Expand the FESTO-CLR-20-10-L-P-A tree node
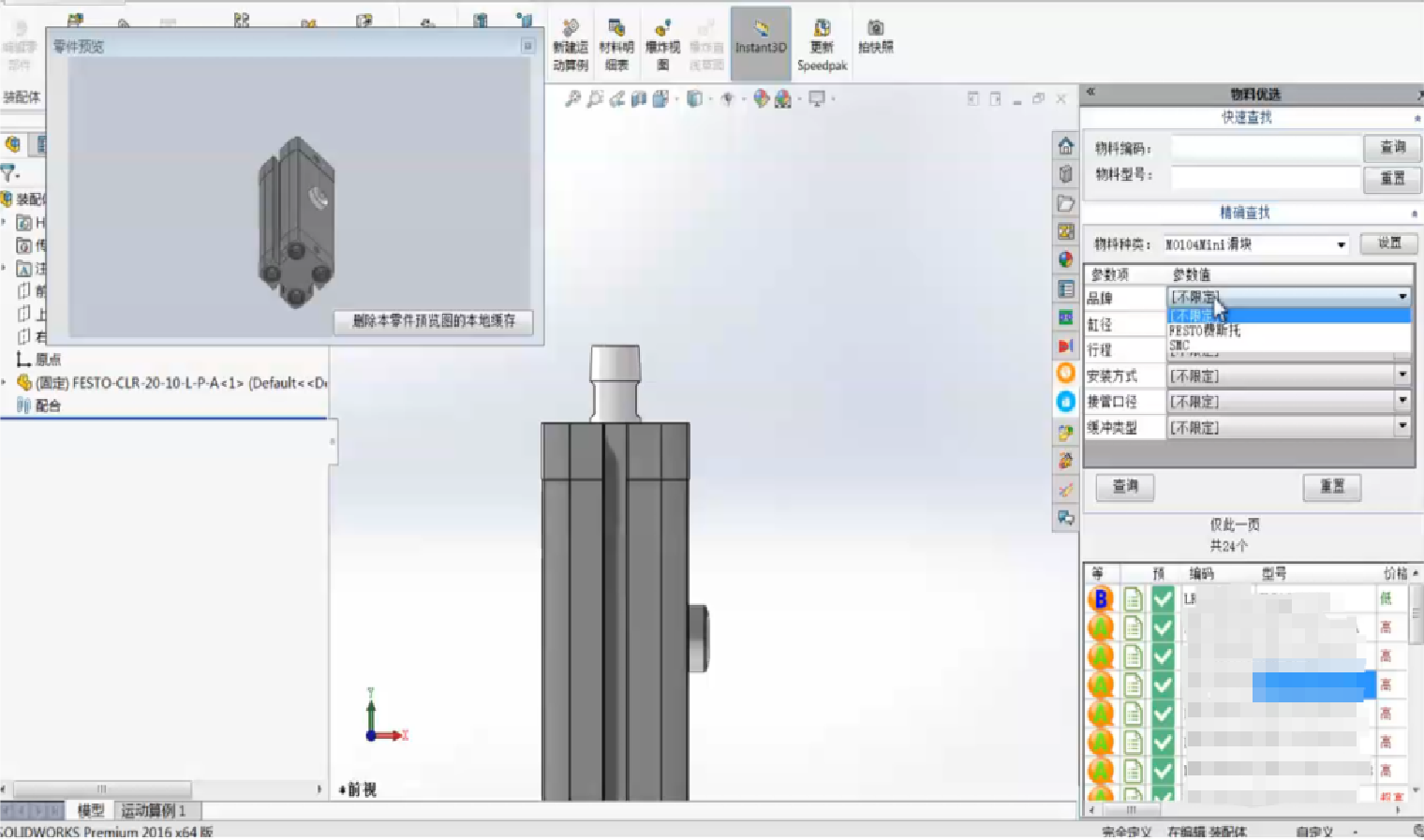 (5, 382)
